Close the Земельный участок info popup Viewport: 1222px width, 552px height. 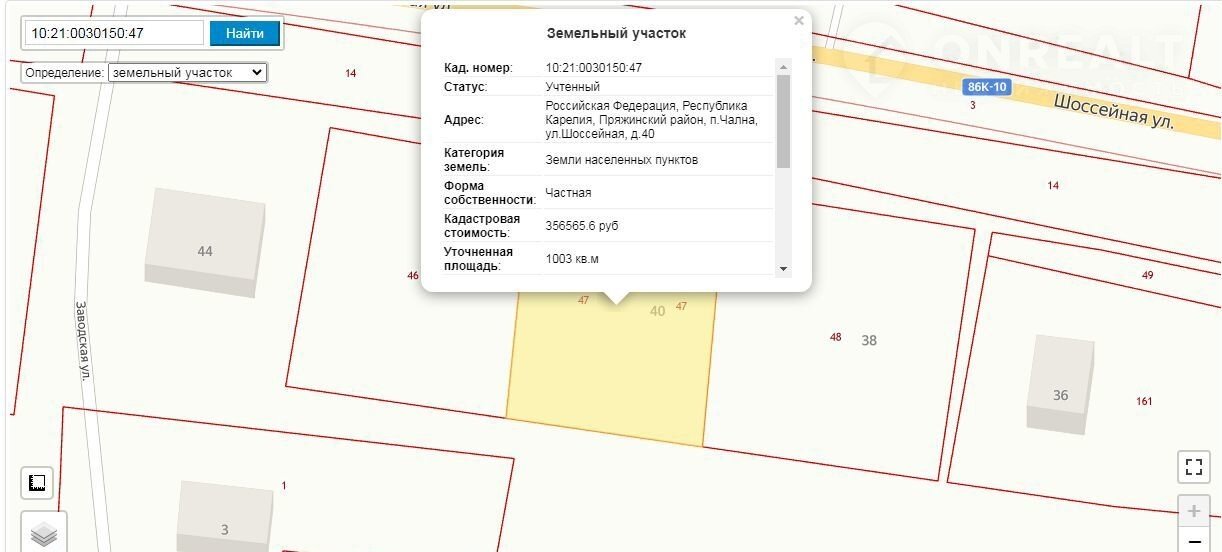798,21
